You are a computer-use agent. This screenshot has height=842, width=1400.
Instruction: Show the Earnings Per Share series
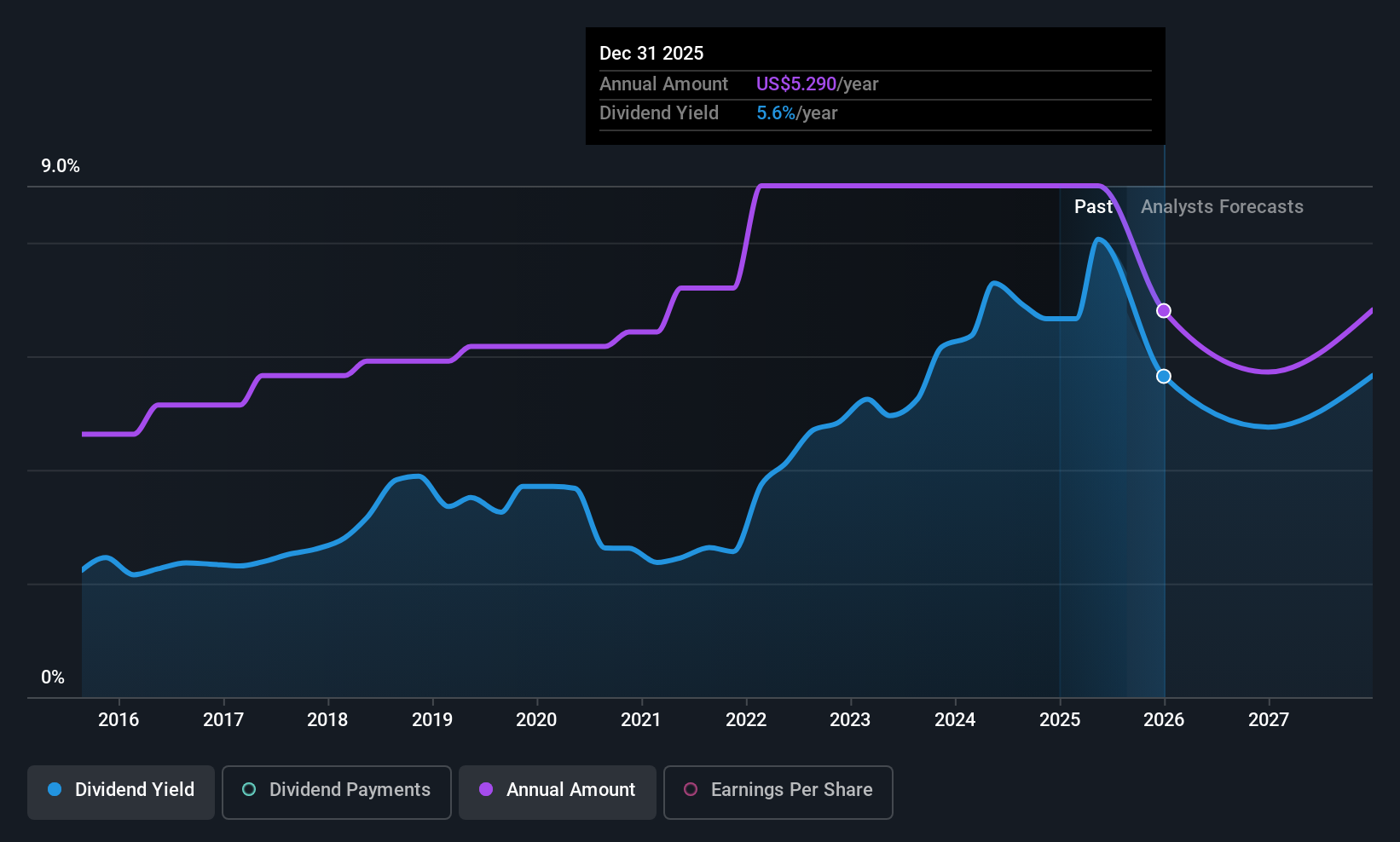[778, 791]
